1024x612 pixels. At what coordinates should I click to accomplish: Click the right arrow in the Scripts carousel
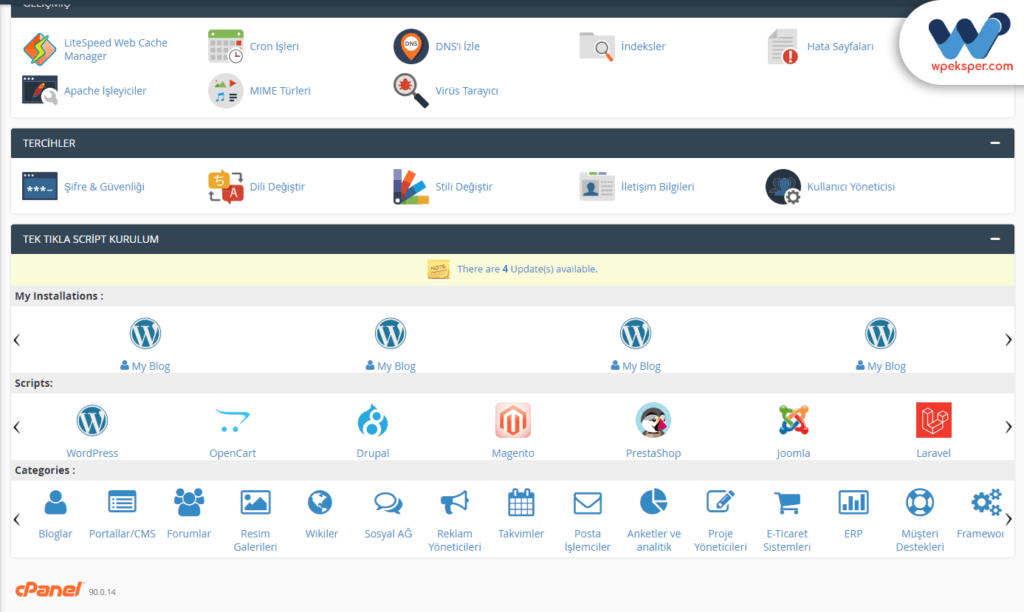1009,427
